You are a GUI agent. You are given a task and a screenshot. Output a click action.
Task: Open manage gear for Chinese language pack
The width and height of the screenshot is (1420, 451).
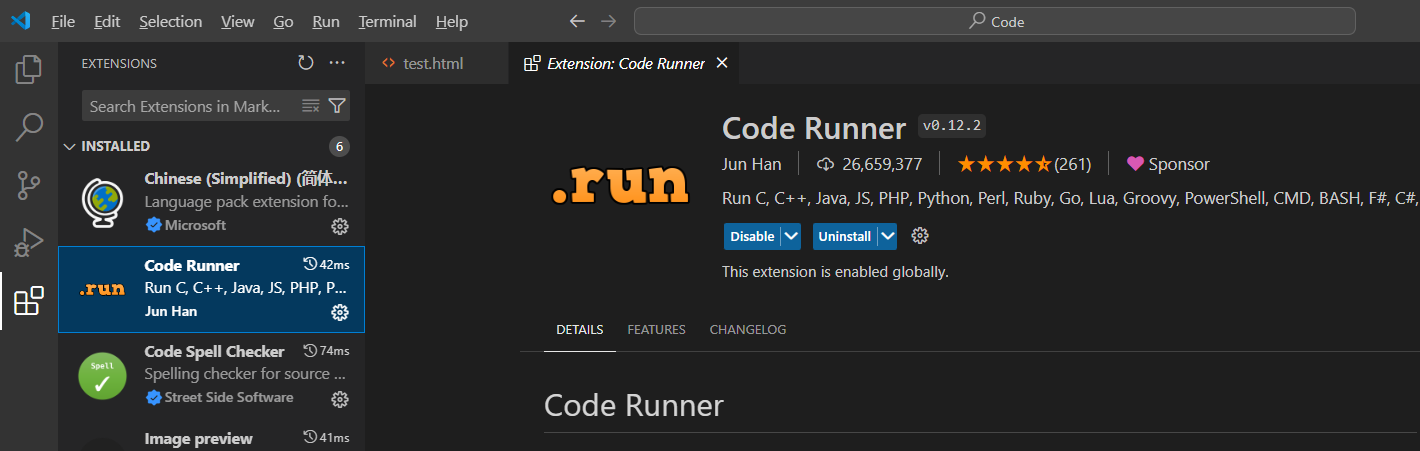340,226
